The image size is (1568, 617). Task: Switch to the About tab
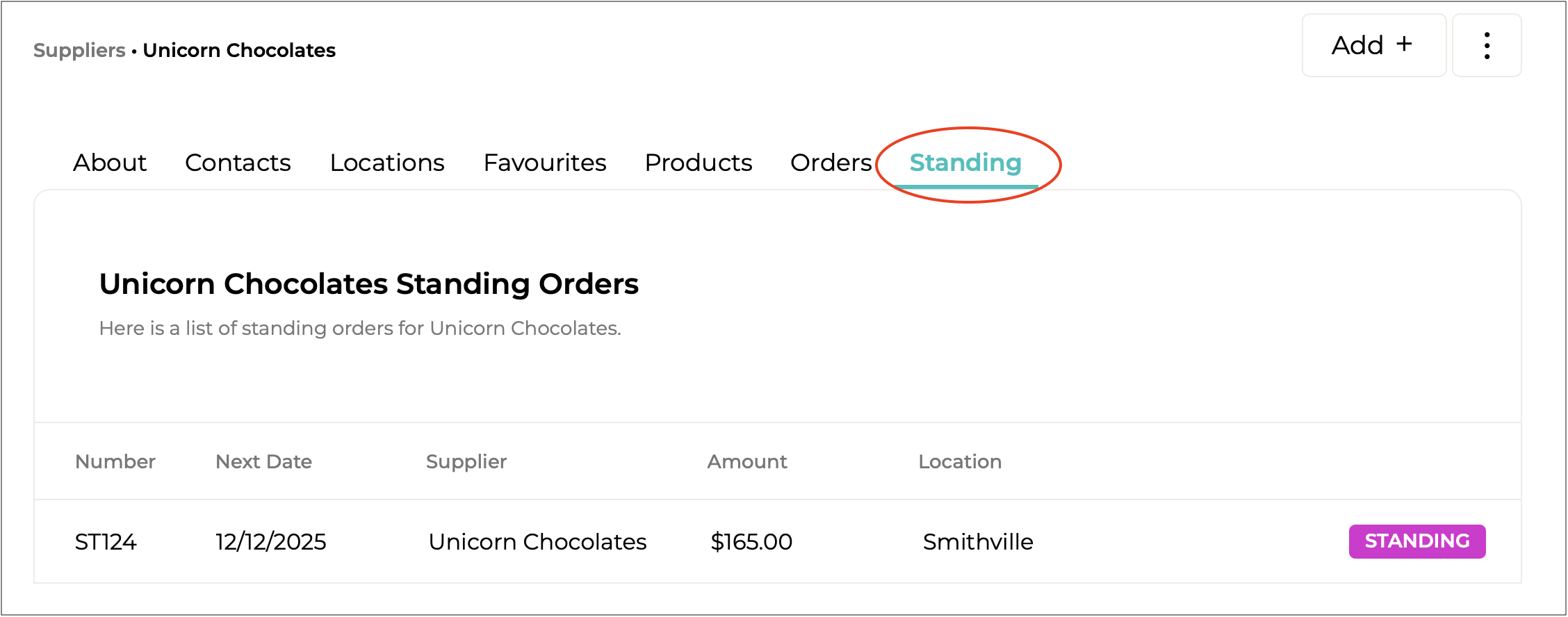coord(110,163)
